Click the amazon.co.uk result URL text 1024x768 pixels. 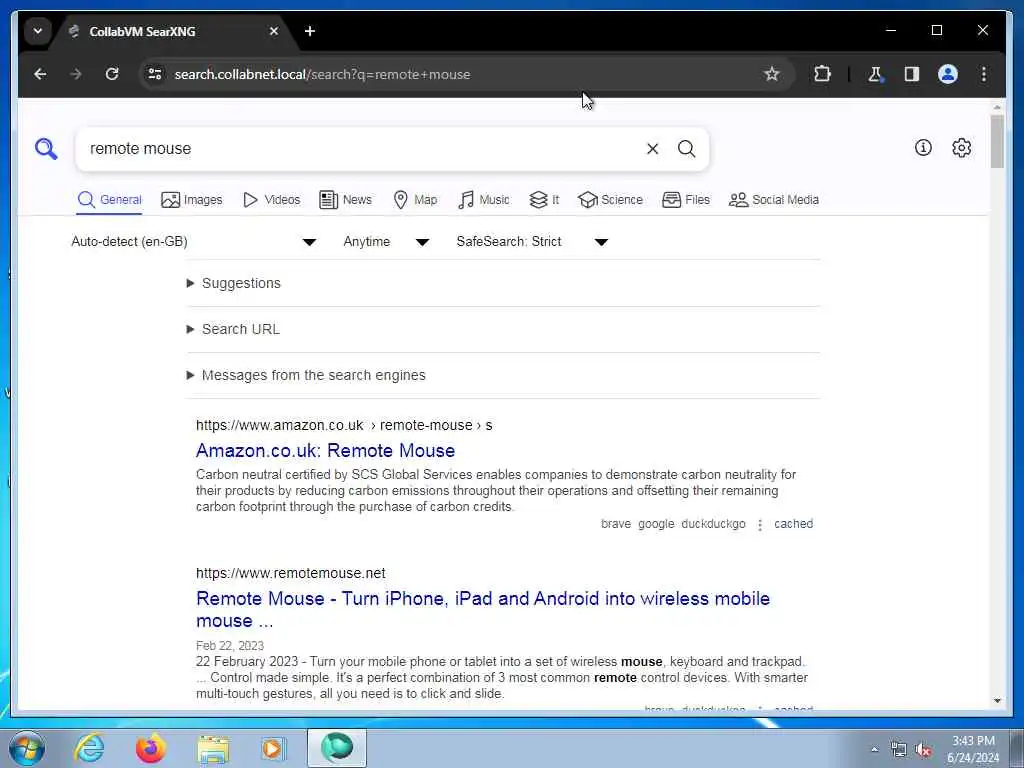coord(344,425)
